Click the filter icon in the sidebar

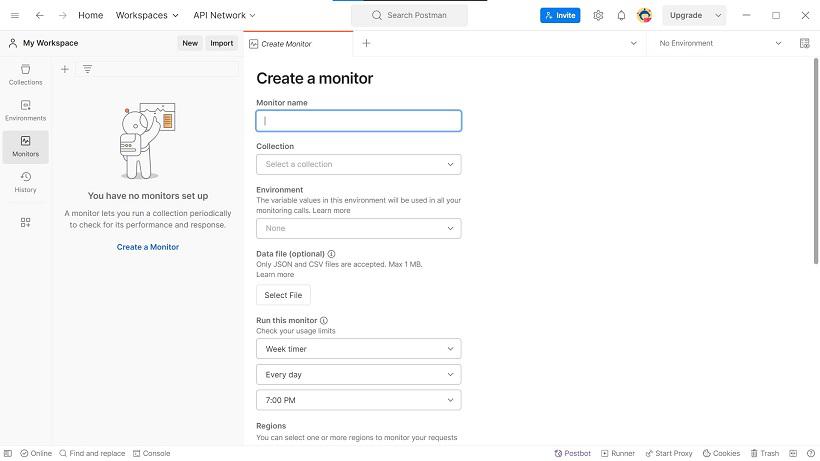87,69
